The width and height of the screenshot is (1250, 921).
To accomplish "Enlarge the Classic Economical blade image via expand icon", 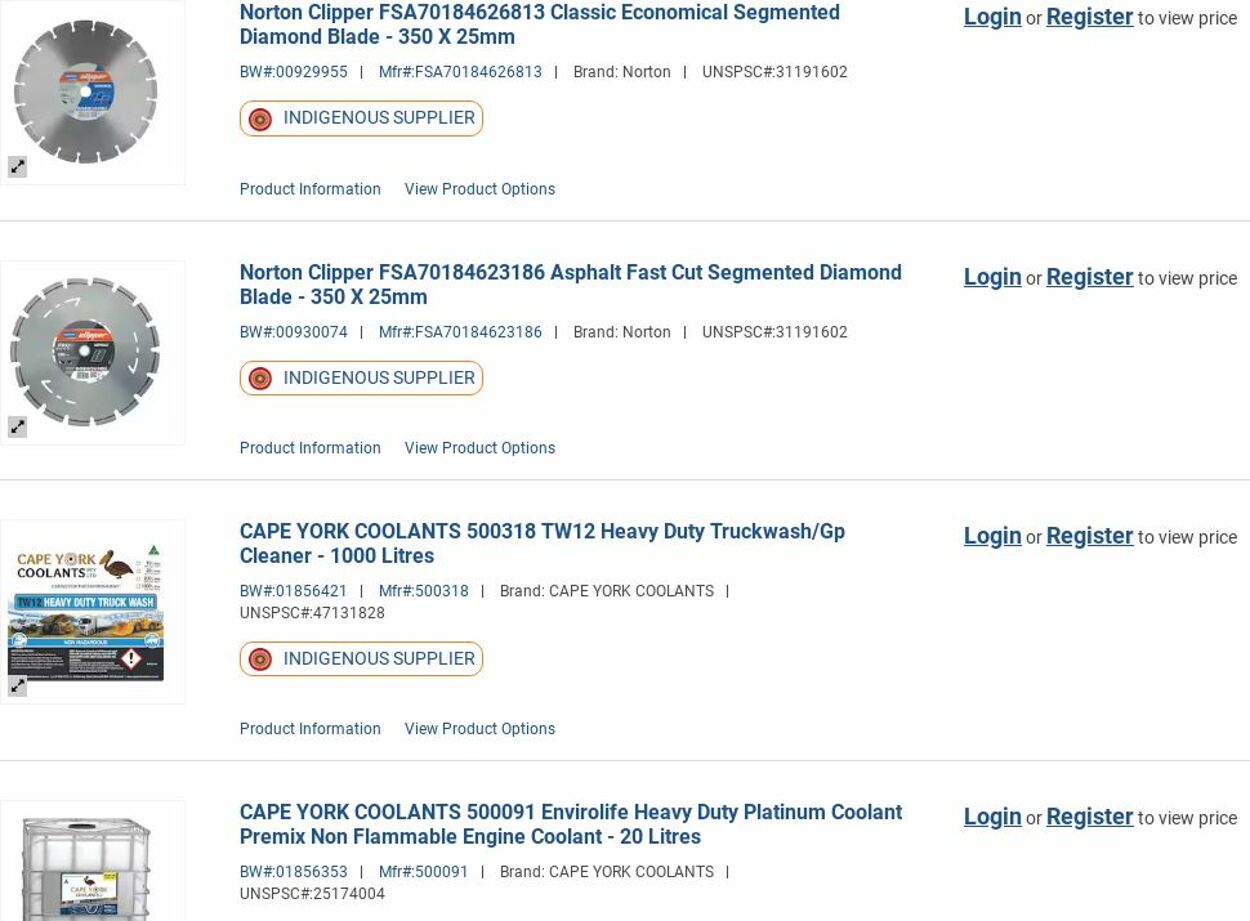I will pyautogui.click(x=18, y=167).
